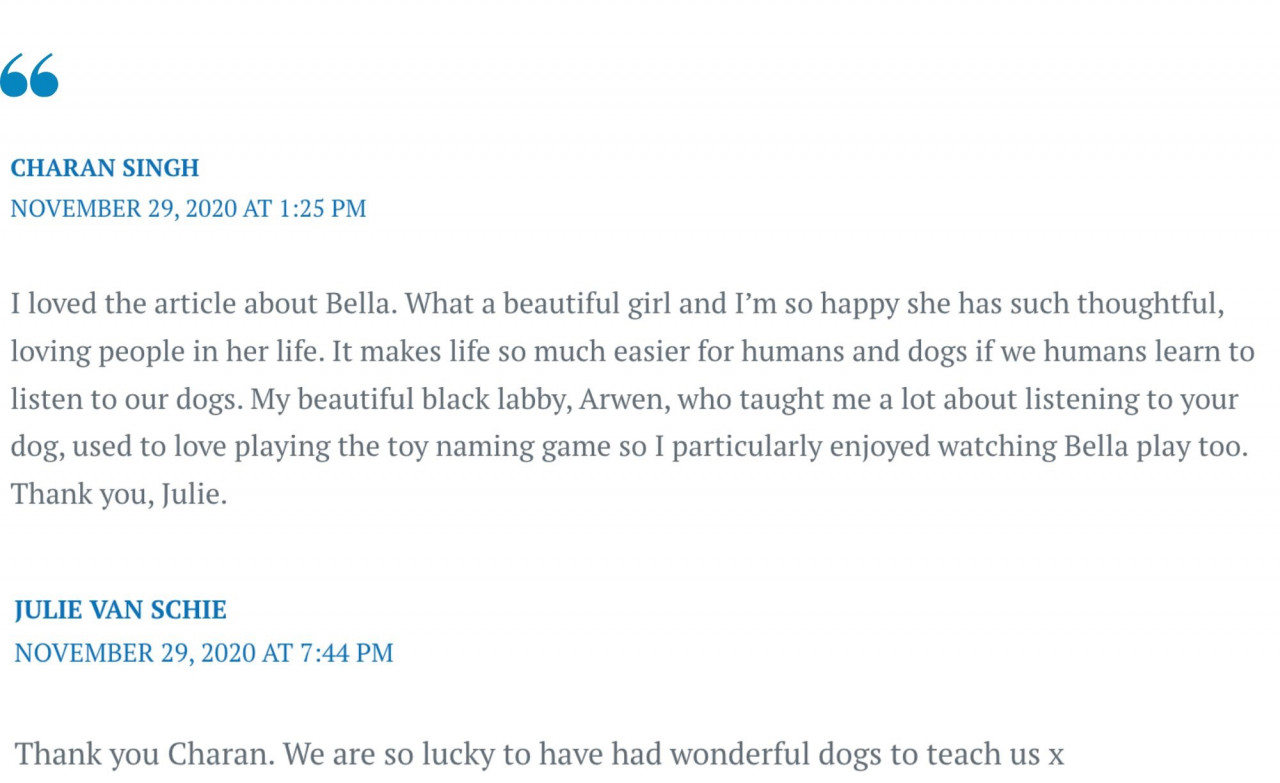The width and height of the screenshot is (1280, 783).
Task: Open the 1:25 PM comment permalink
Action: (188, 209)
